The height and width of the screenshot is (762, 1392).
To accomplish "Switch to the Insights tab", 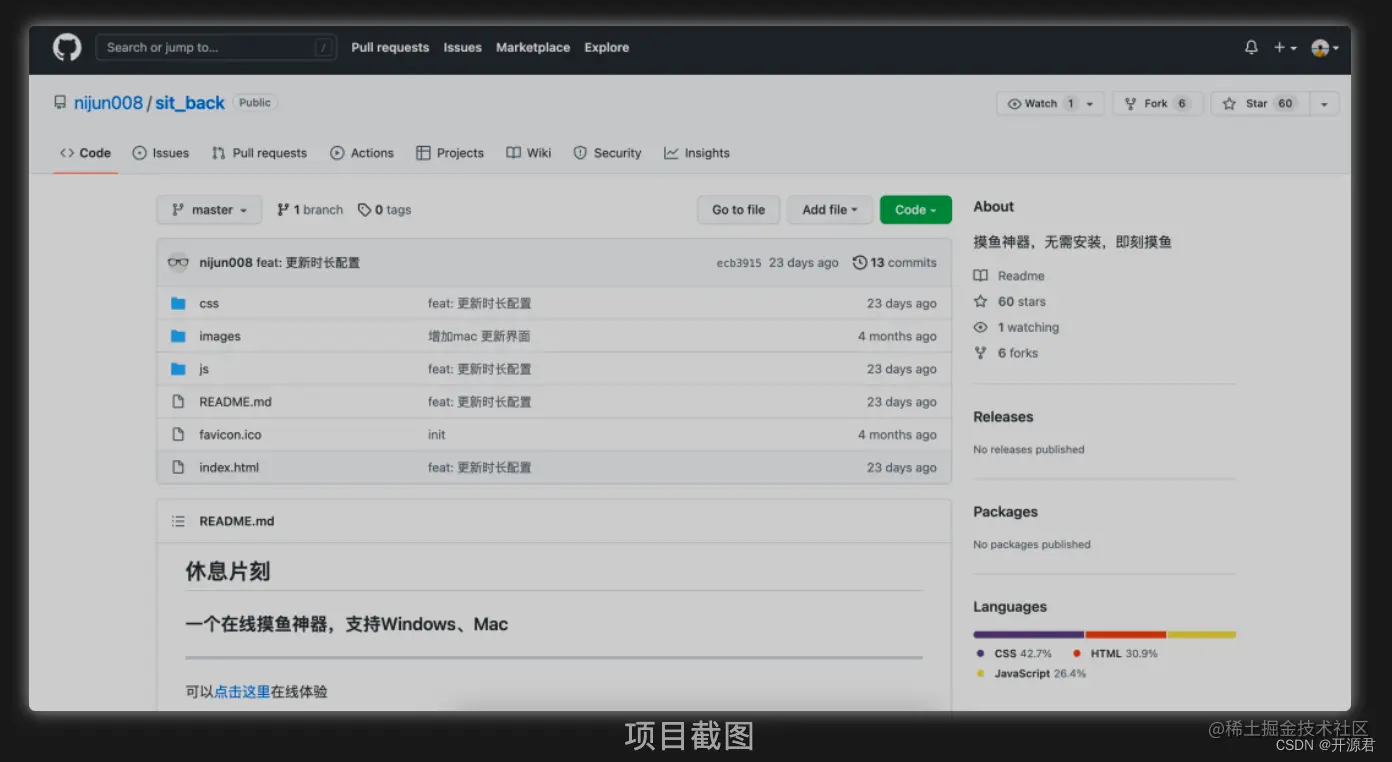I will [x=697, y=153].
